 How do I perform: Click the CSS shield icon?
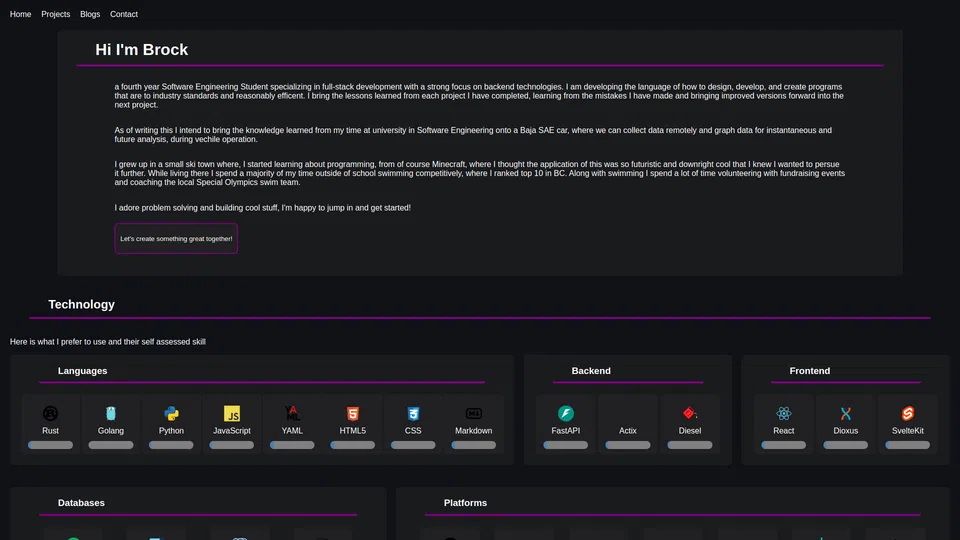pos(413,414)
